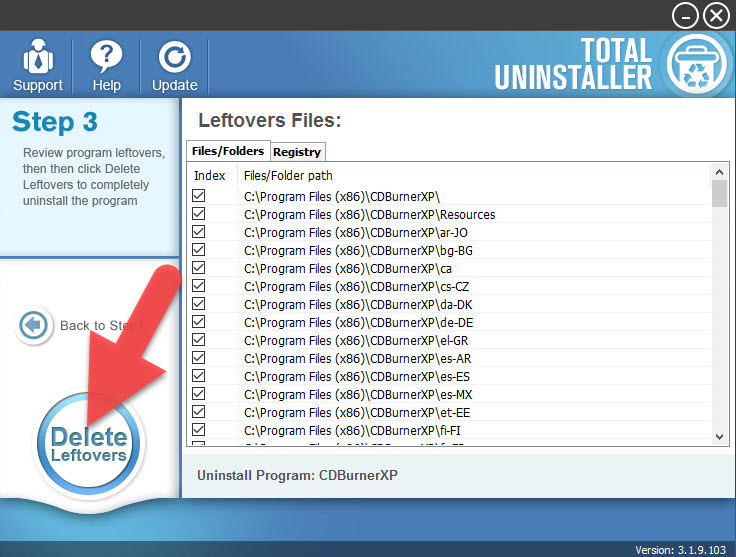Click the Delete Leftovers button
This screenshot has width=736, height=557.
(x=89, y=444)
